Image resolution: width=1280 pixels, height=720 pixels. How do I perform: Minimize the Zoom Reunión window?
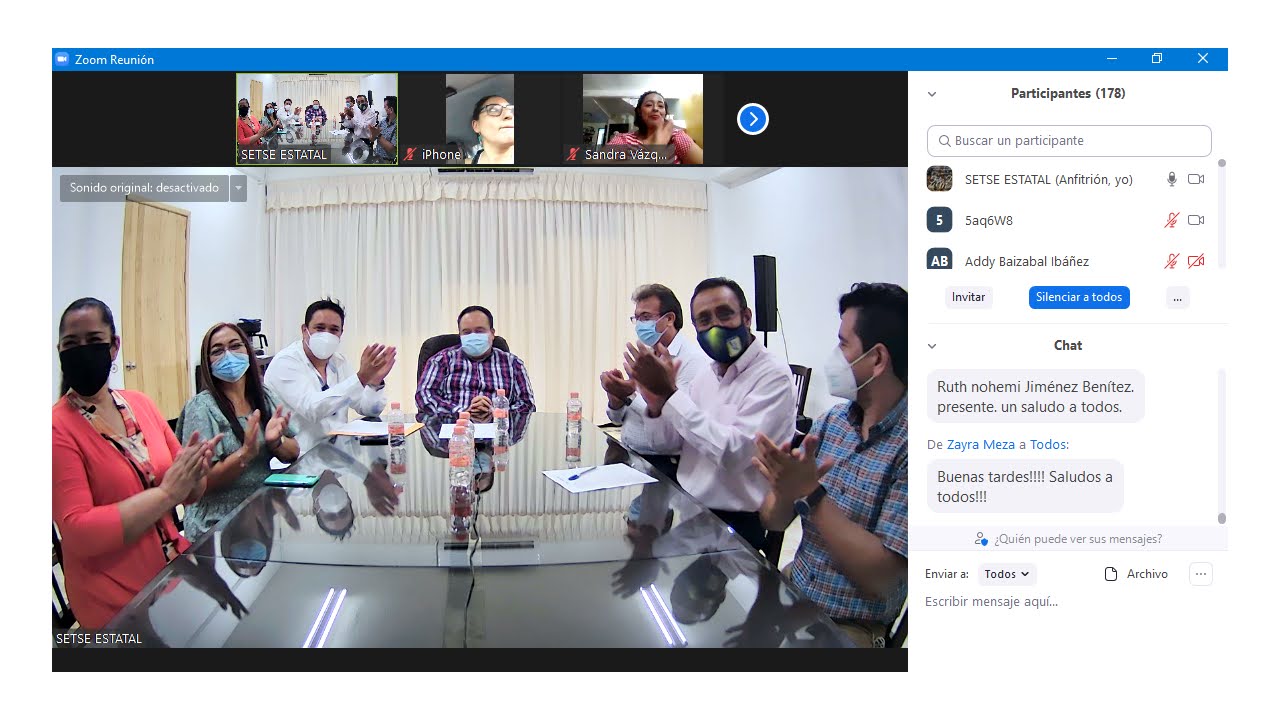(1111, 59)
